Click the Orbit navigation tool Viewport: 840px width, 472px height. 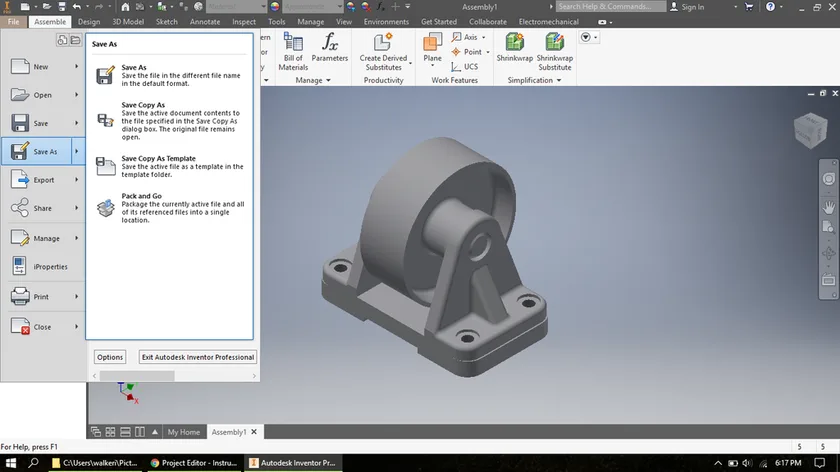(828, 253)
